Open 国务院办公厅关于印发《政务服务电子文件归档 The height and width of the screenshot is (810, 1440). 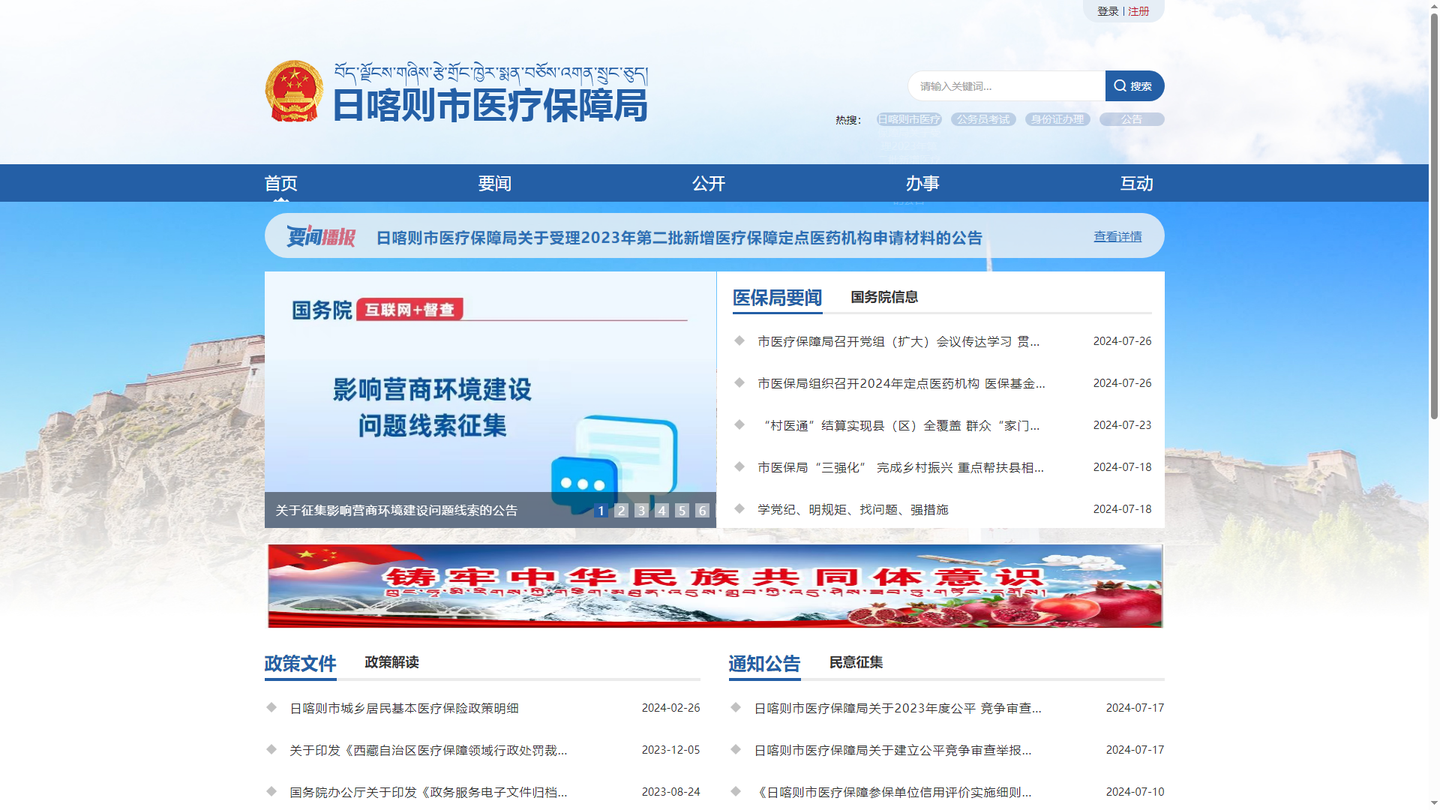428,792
